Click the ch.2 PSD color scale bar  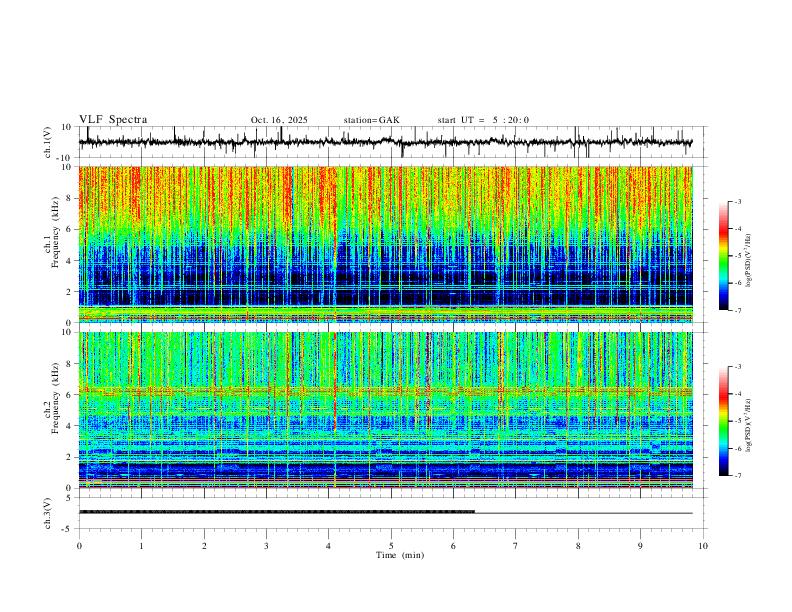[x=723, y=421]
